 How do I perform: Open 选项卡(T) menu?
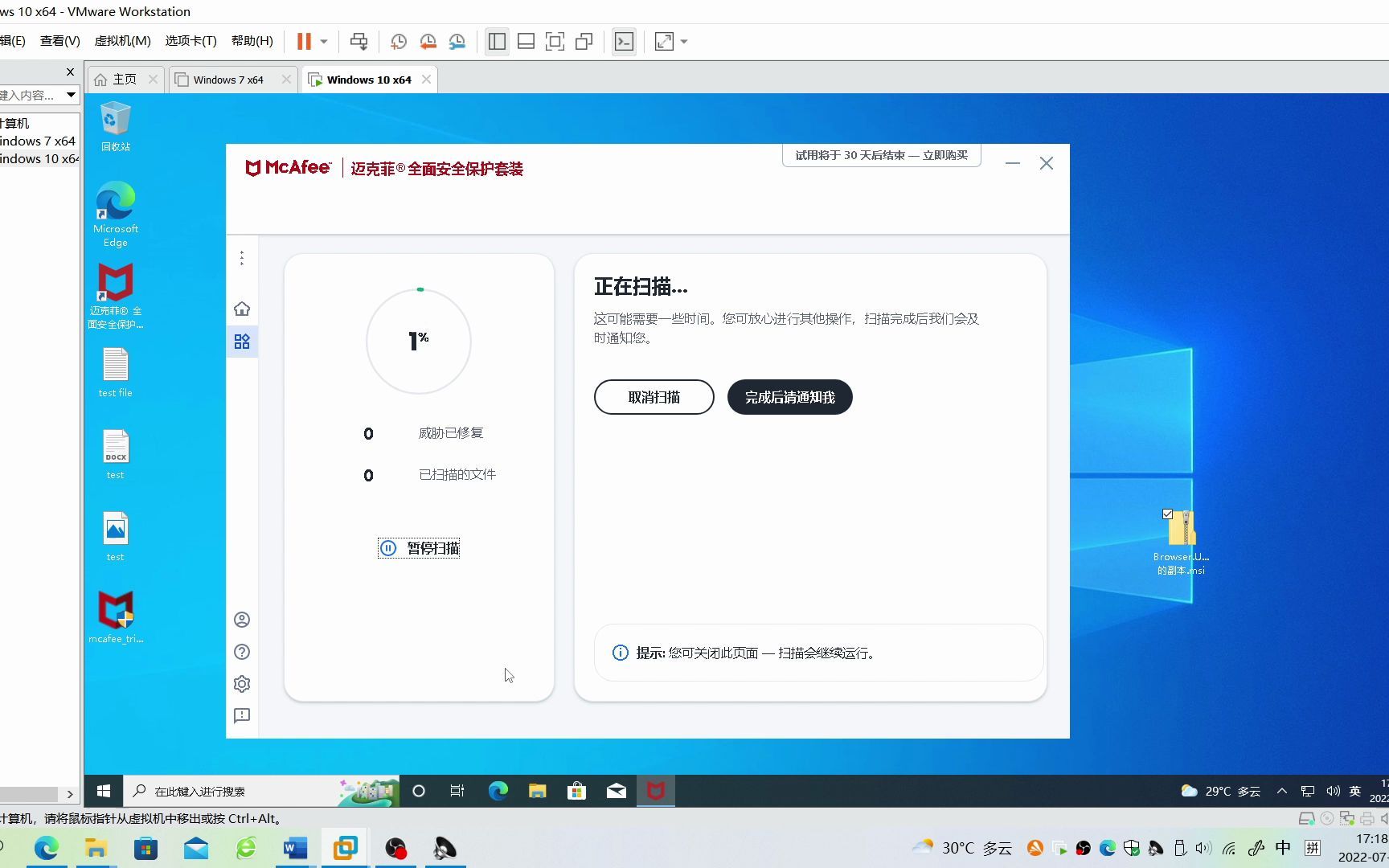tap(191, 41)
